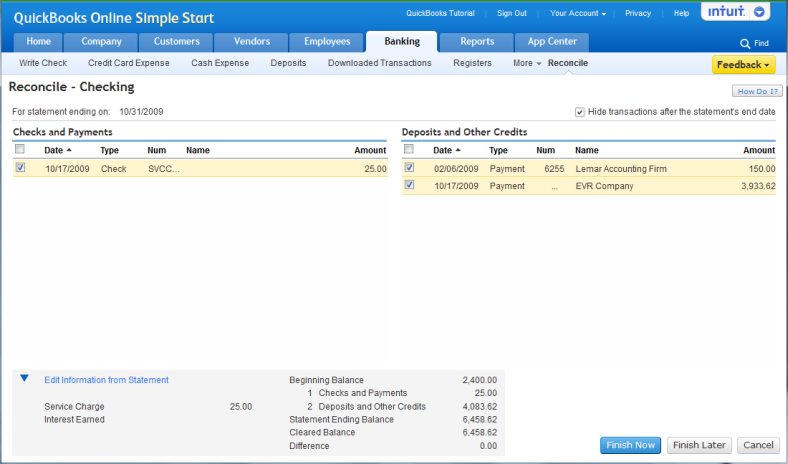Open Cash Expense
The image size is (788, 464).
[220, 63]
